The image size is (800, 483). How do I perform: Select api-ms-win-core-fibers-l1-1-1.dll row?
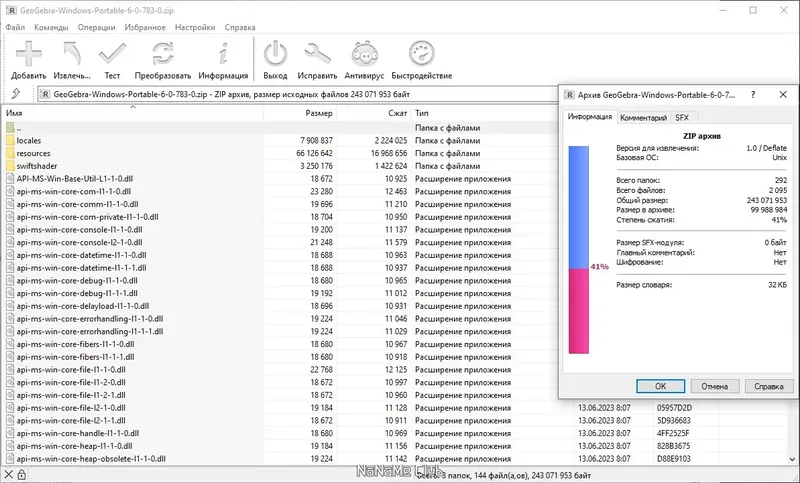tap(281, 357)
